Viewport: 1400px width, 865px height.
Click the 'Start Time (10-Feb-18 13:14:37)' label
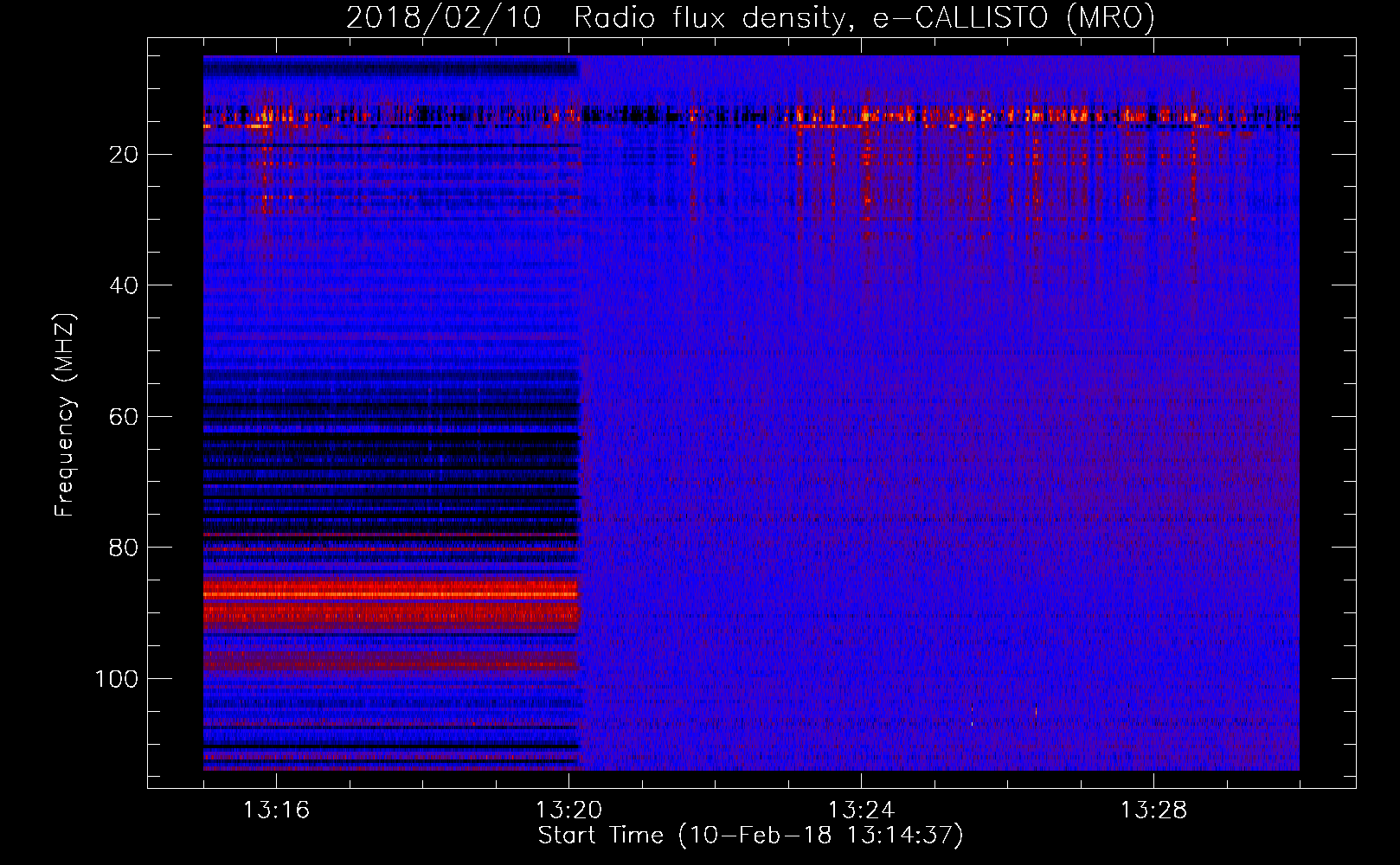(750, 836)
